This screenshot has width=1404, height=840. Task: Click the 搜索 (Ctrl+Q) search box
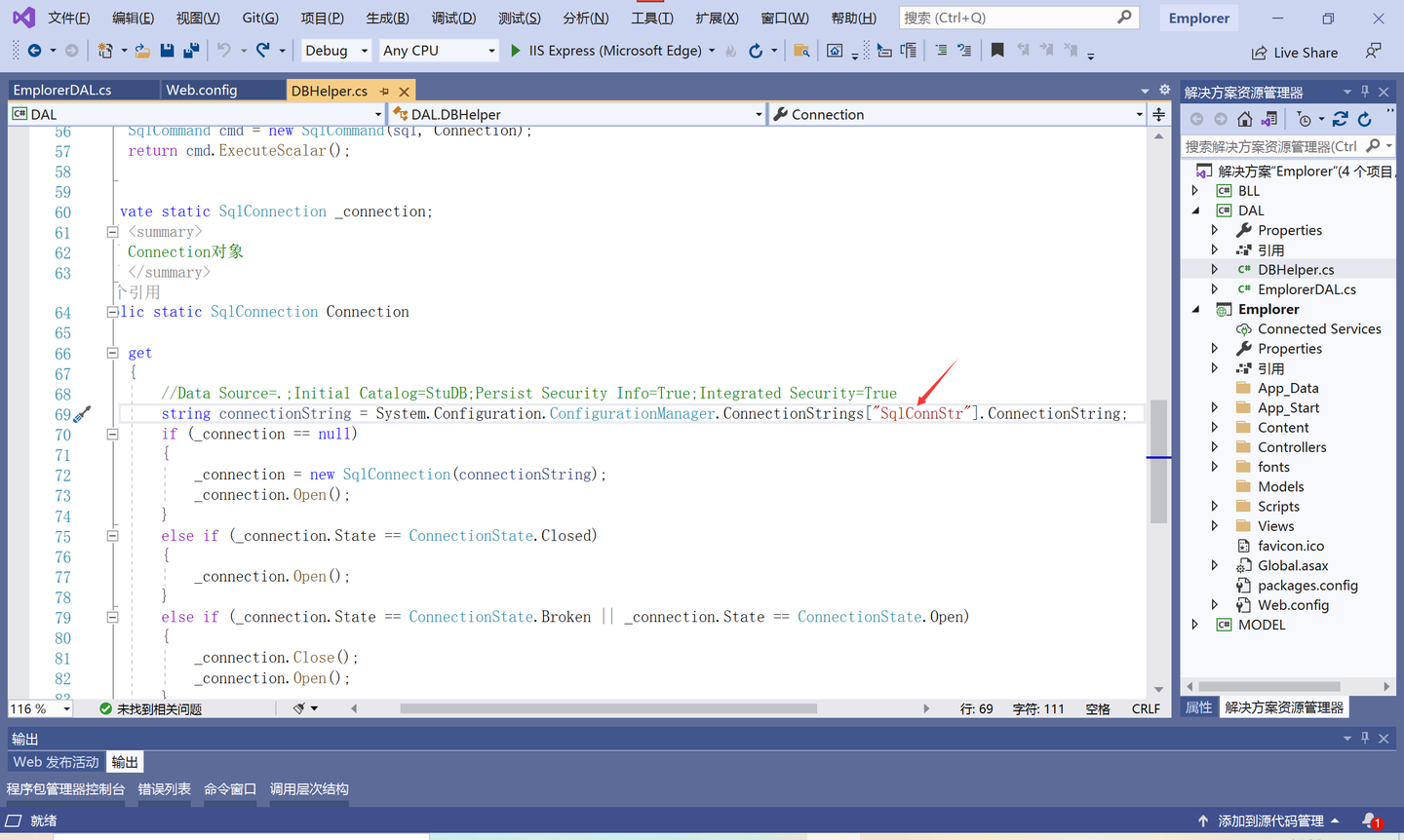1018,18
